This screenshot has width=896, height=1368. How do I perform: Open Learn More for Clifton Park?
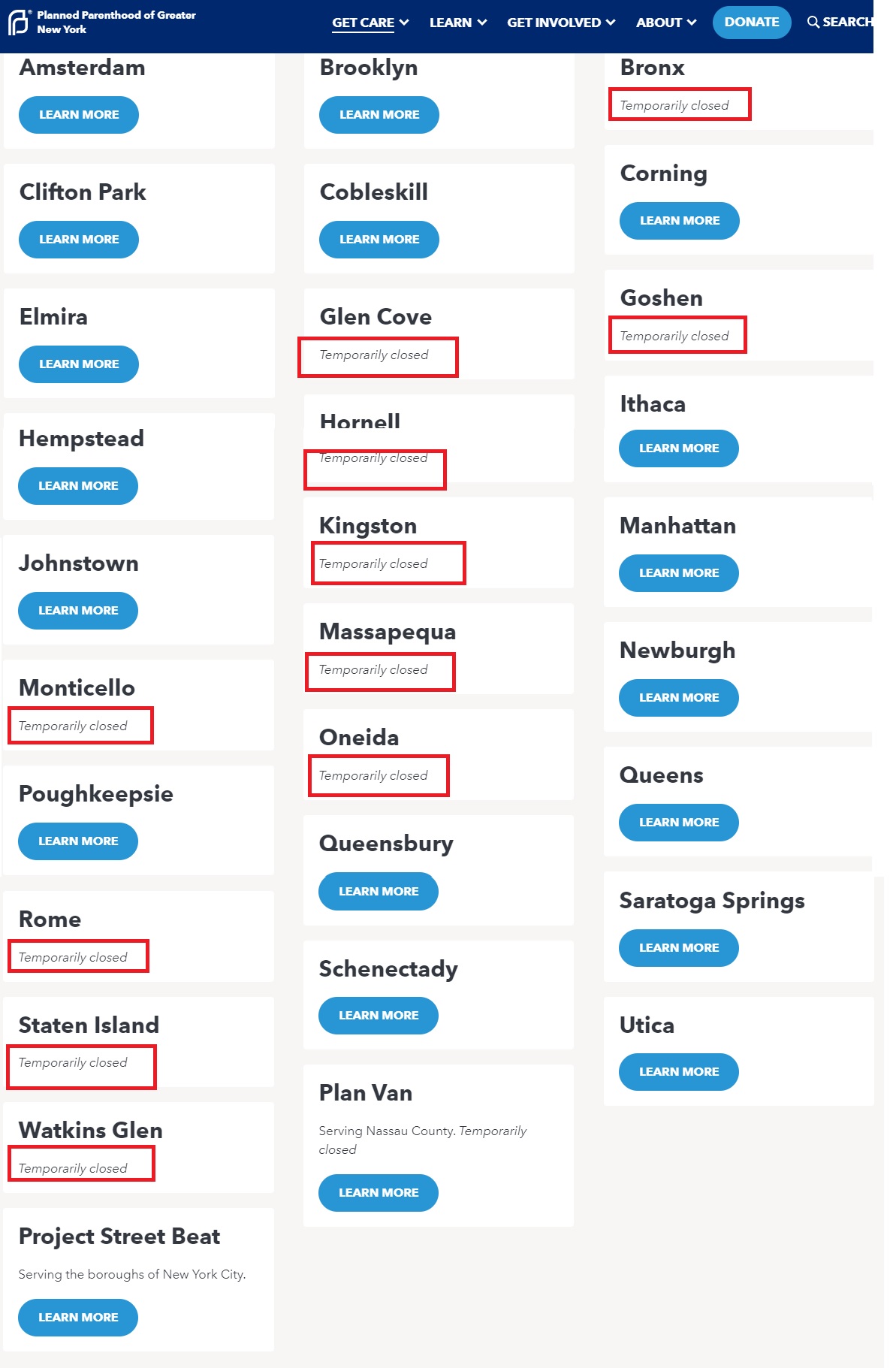(x=79, y=240)
